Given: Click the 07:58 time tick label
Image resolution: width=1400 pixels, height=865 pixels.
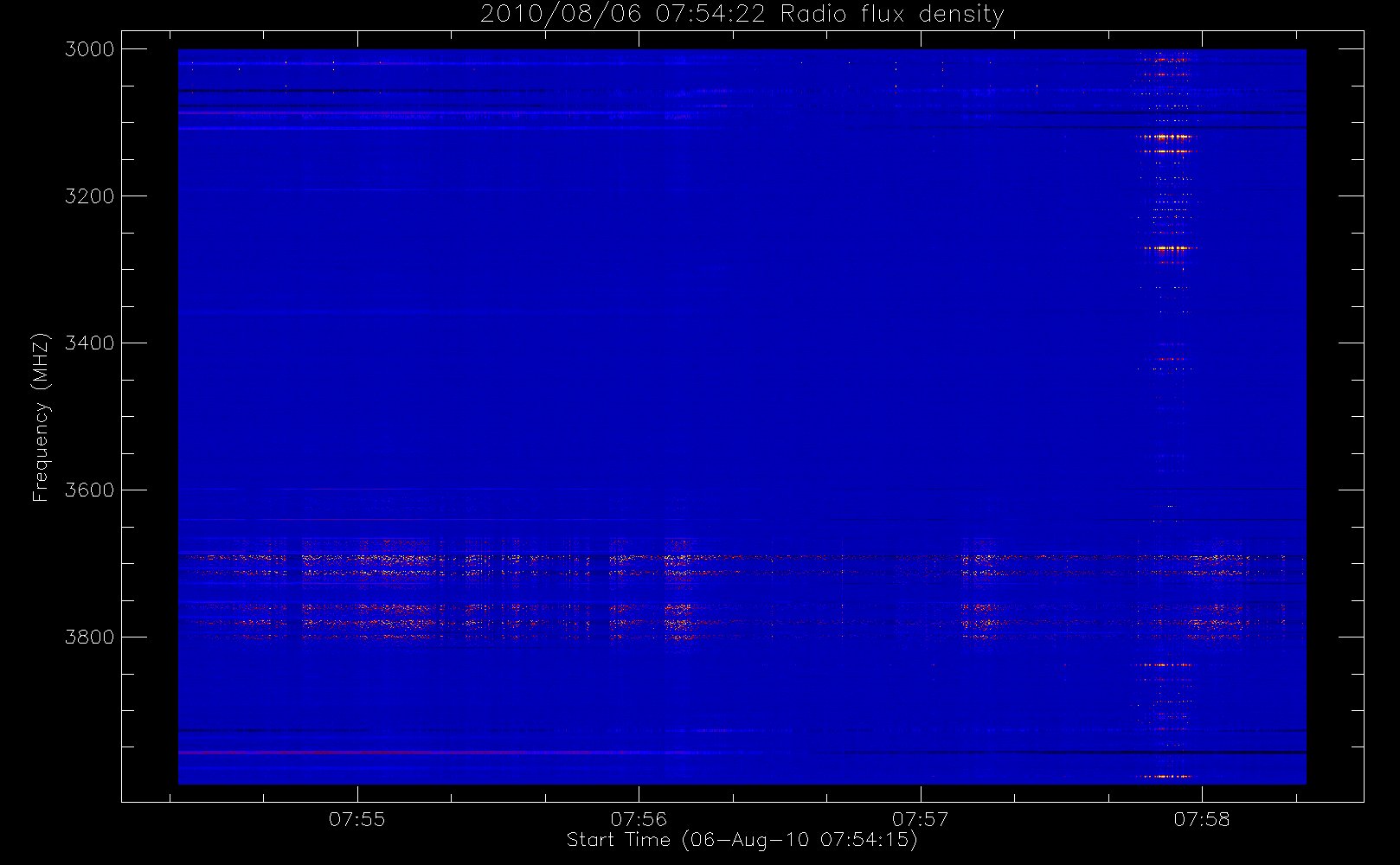Looking at the screenshot, I should coord(1202,819).
